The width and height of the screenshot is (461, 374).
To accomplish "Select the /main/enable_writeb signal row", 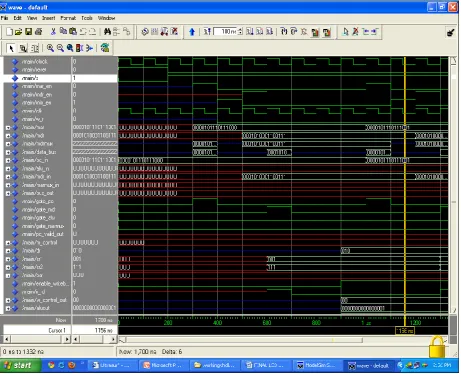I will 37,284.
